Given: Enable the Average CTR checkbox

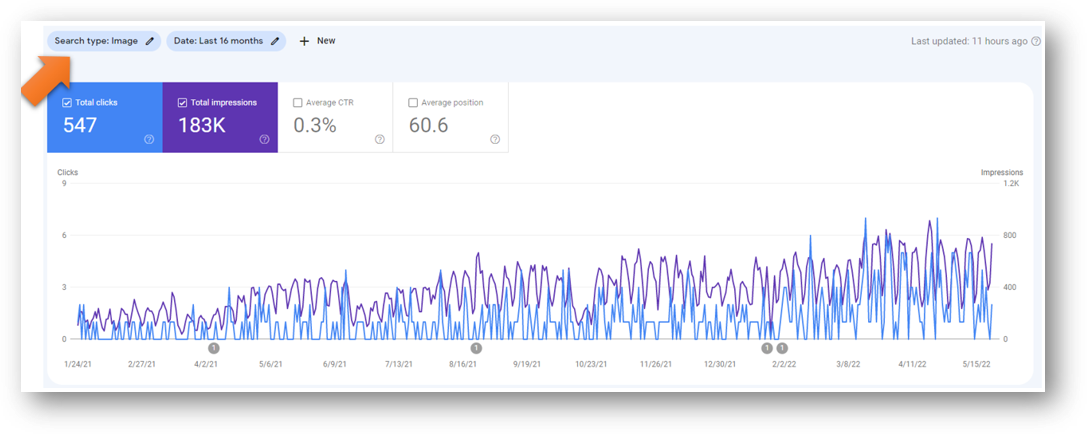Looking at the screenshot, I should click(x=297, y=103).
